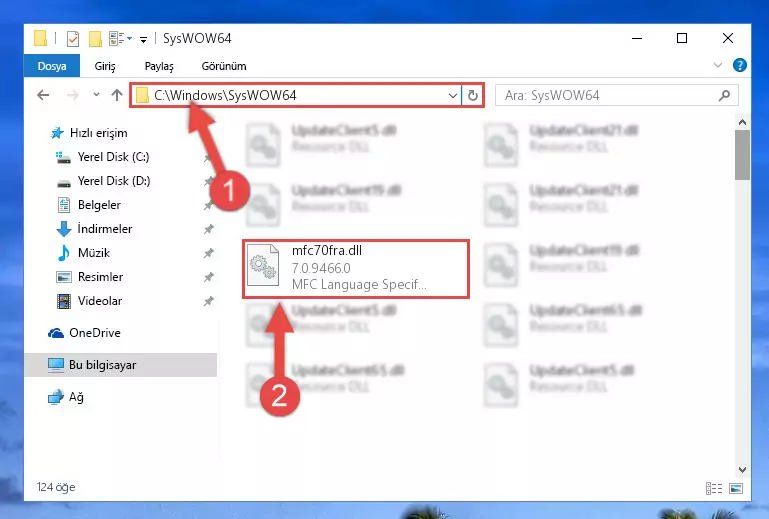This screenshot has width=769, height=519.
Task: Select Hızlı erişim in the navigation pane
Action: (x=99, y=133)
